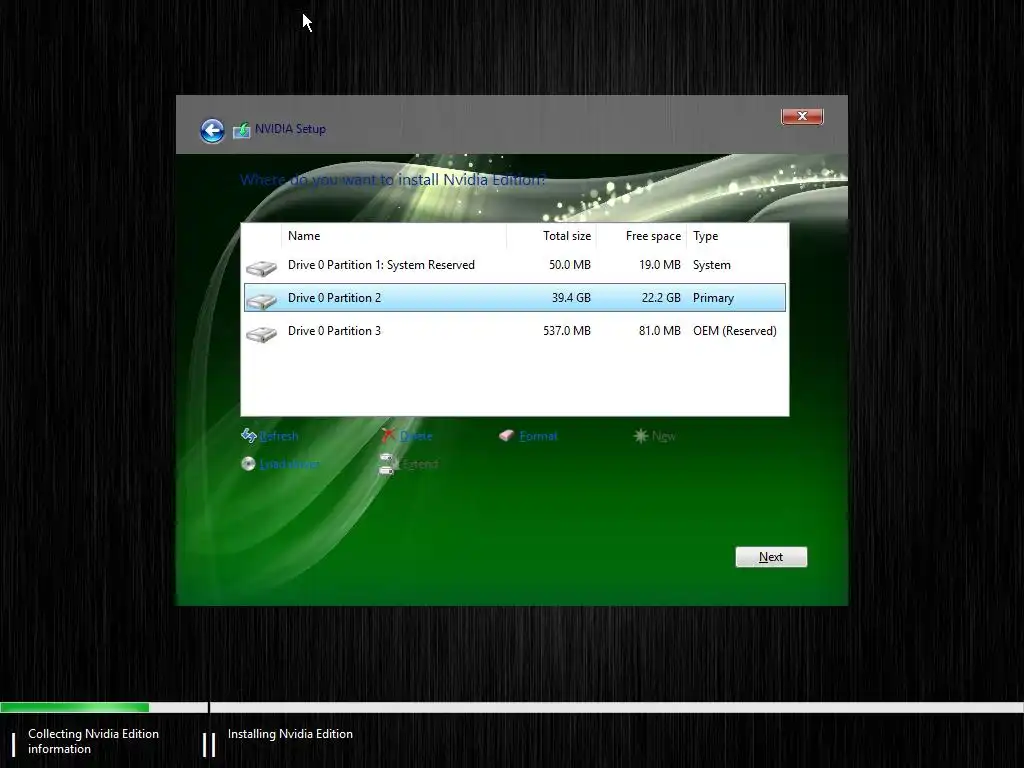
Task: Click Where do you want to install heading
Action: tap(392, 180)
